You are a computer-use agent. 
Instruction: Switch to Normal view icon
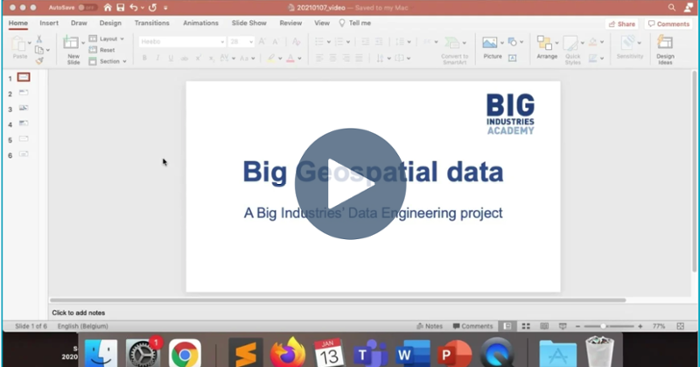pyautogui.click(x=508, y=326)
